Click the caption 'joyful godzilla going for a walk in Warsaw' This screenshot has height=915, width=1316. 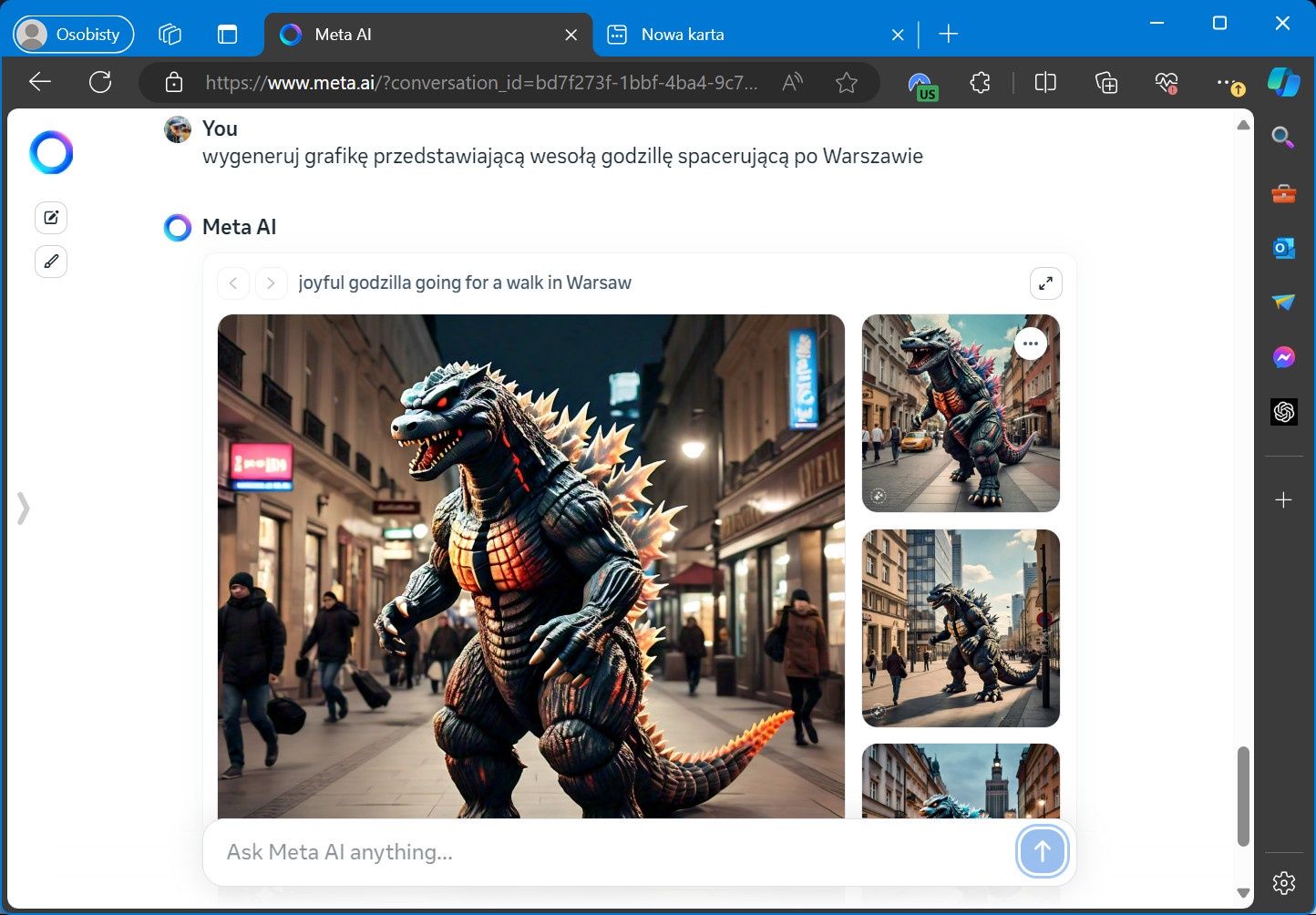465,283
